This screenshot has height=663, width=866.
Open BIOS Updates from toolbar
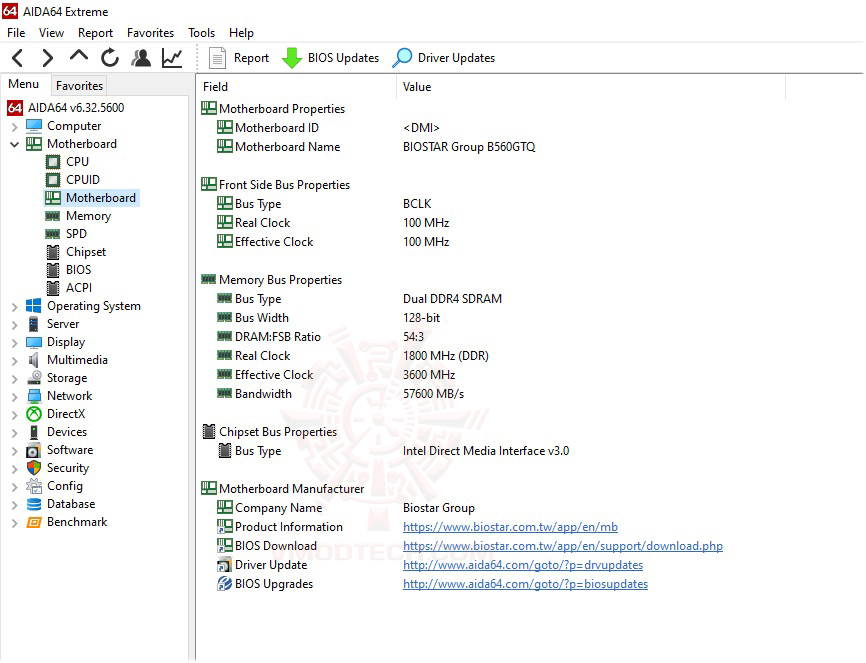[330, 58]
